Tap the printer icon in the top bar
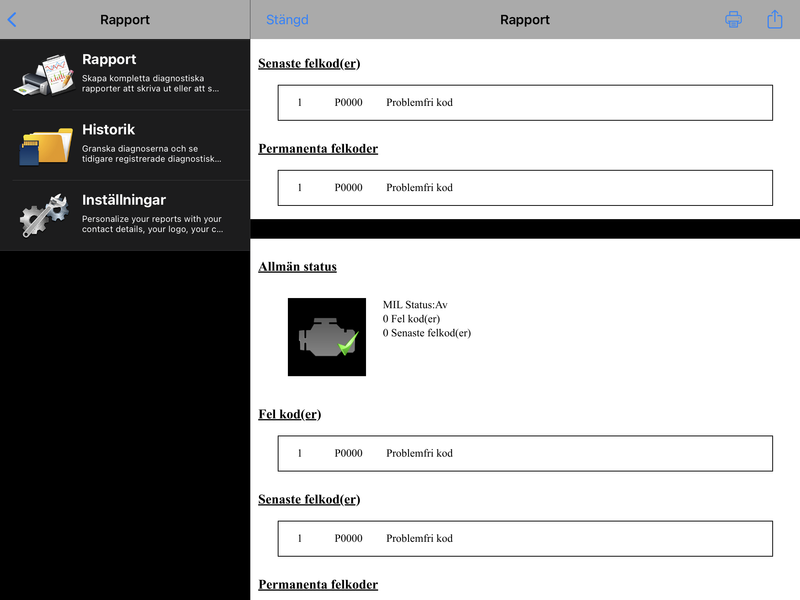Viewport: 800px width, 600px height. pyautogui.click(x=733, y=19)
